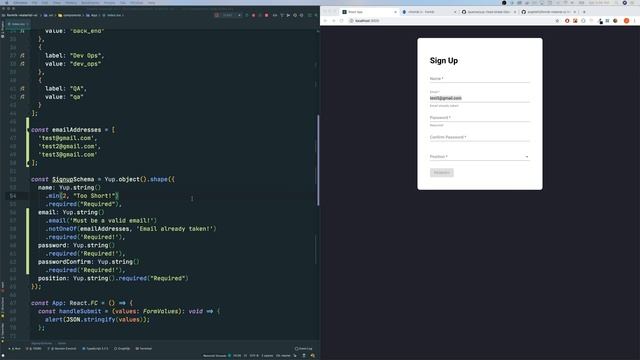Click the Confirm Password field
The width and height of the screenshot is (640, 360).
[480, 137]
